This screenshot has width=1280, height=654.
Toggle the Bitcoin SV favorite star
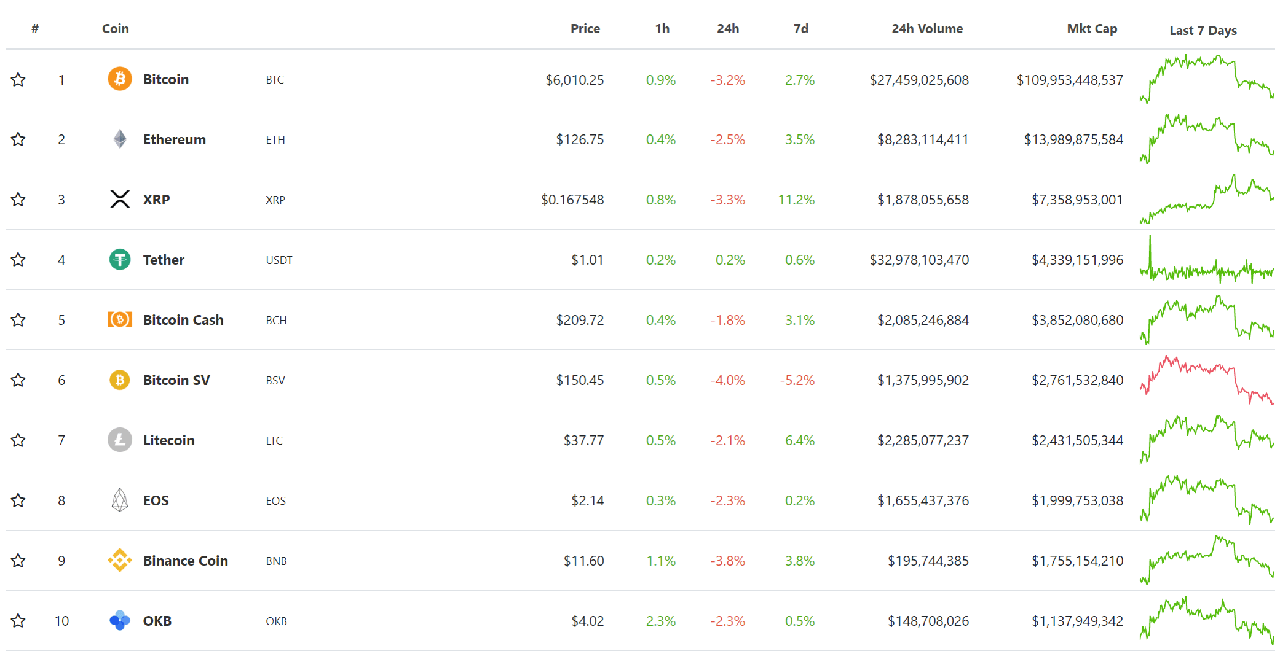(x=18, y=380)
